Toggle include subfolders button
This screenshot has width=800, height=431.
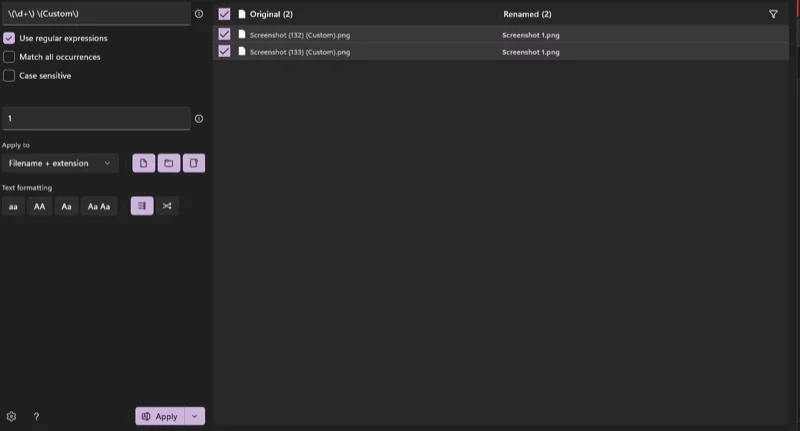(194, 163)
